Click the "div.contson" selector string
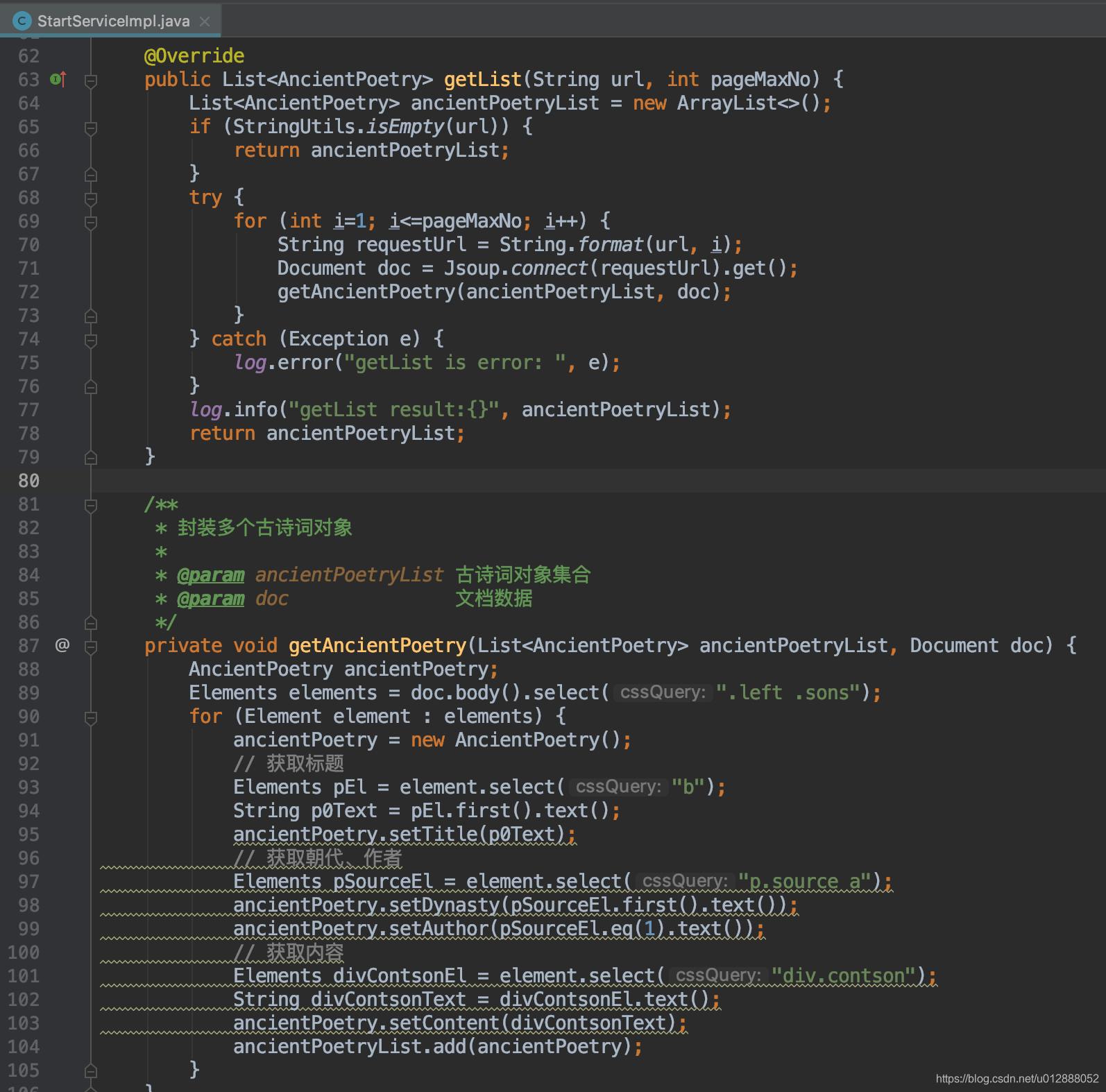The height and width of the screenshot is (1092, 1106). (x=844, y=975)
